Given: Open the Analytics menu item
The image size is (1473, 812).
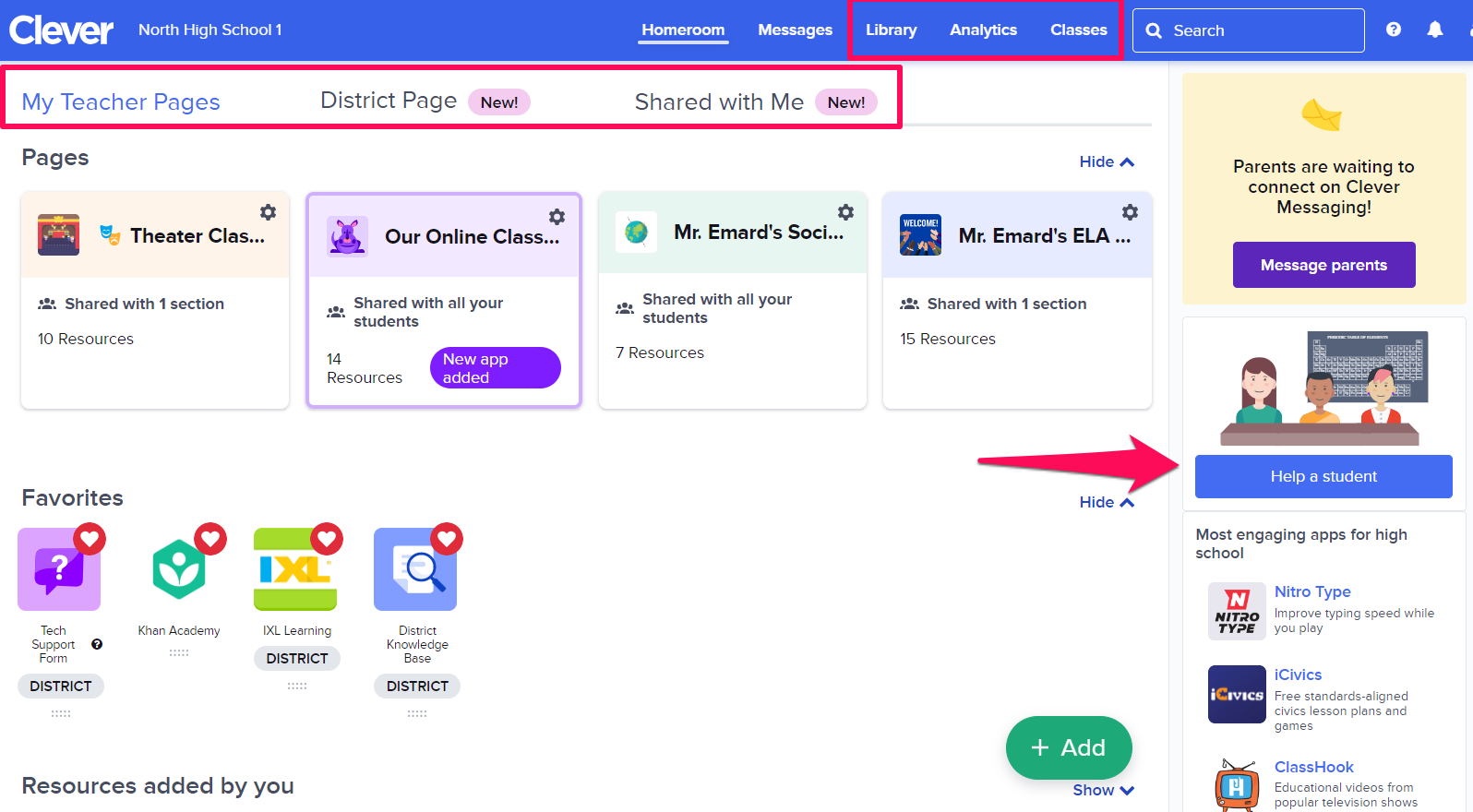Looking at the screenshot, I should (983, 30).
